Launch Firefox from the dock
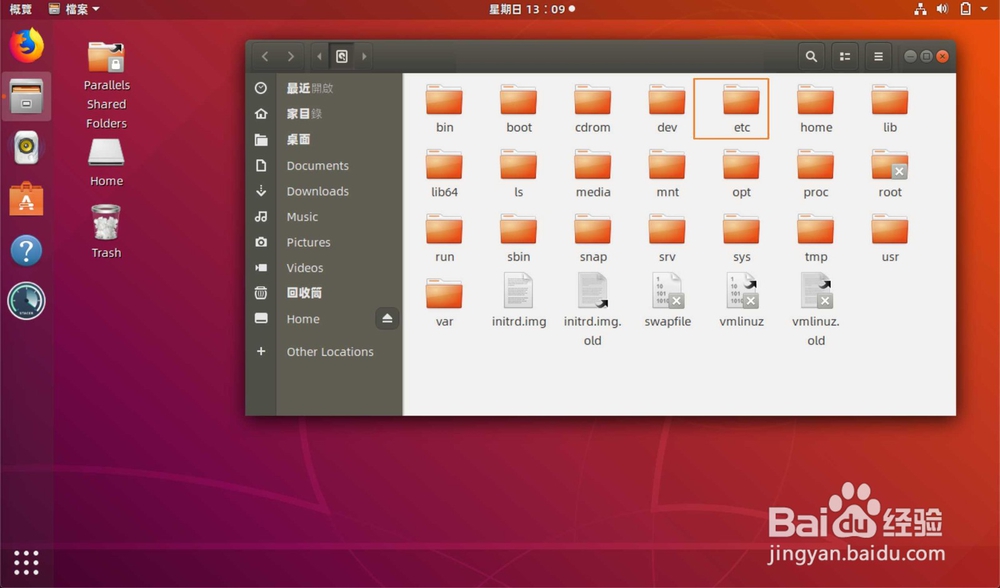Image resolution: width=1000 pixels, height=588 pixels. (26, 45)
